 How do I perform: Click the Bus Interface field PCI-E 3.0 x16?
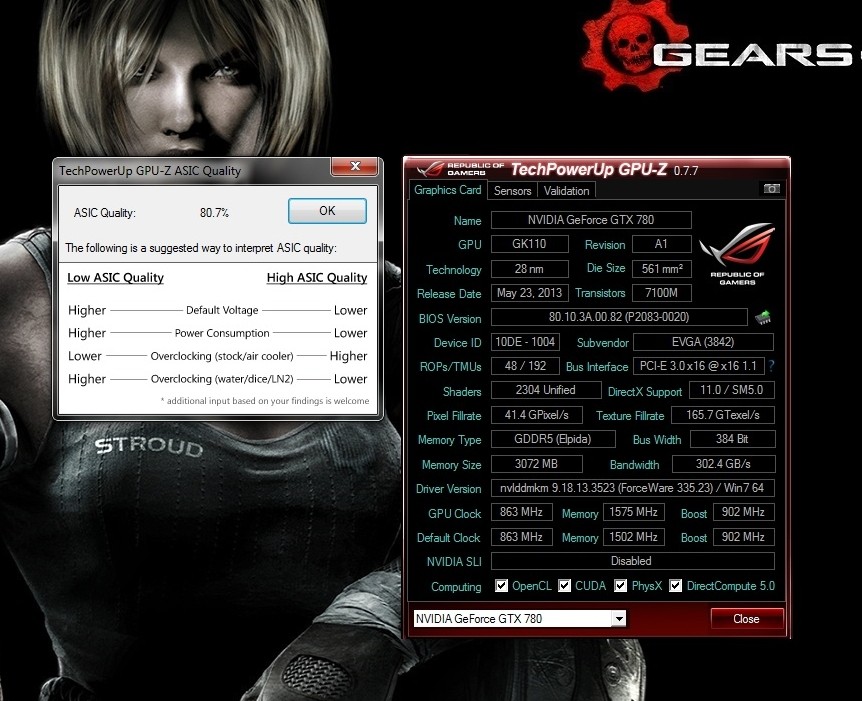(x=699, y=366)
